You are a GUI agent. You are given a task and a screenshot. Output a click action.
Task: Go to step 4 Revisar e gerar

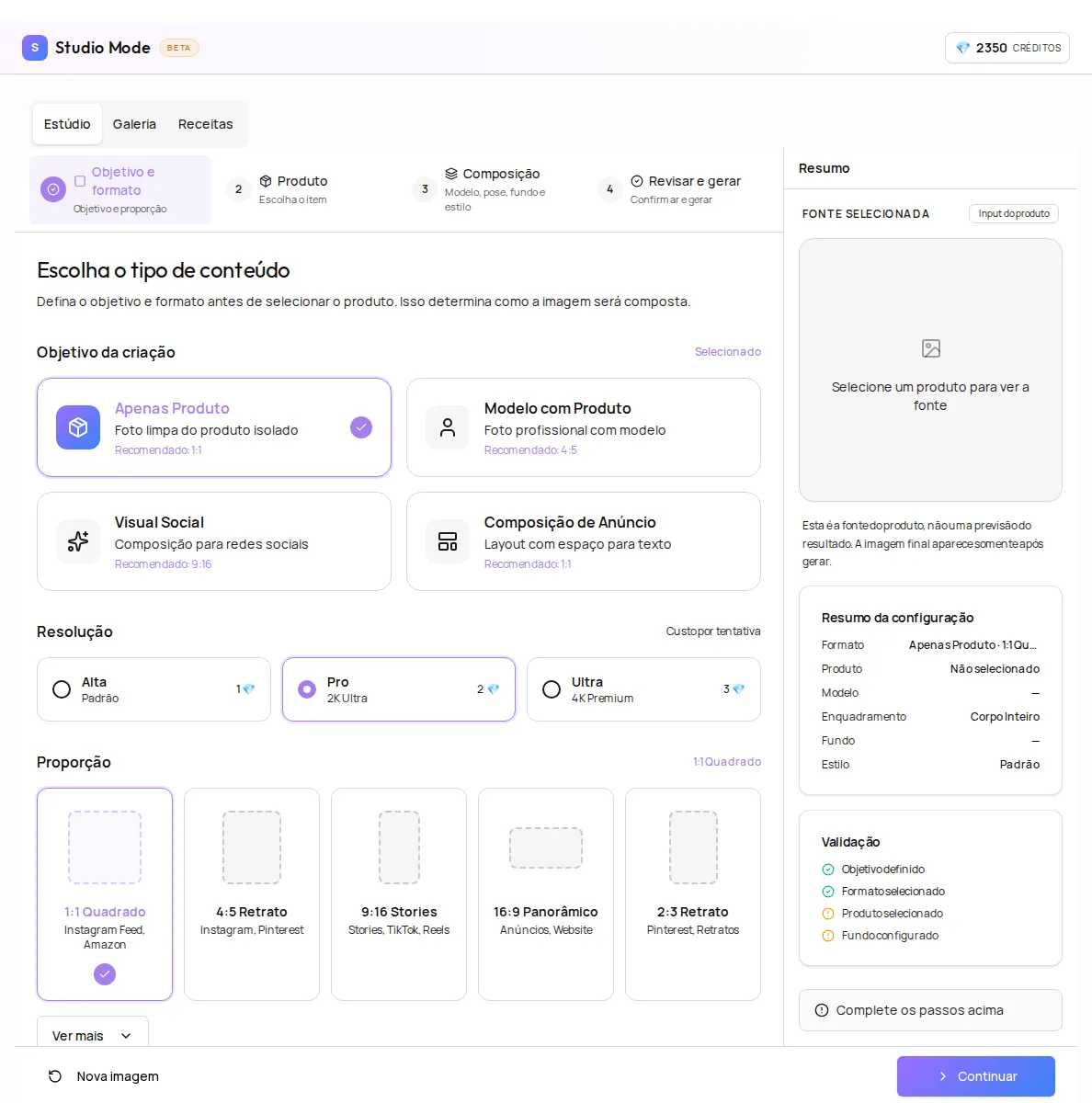click(679, 189)
